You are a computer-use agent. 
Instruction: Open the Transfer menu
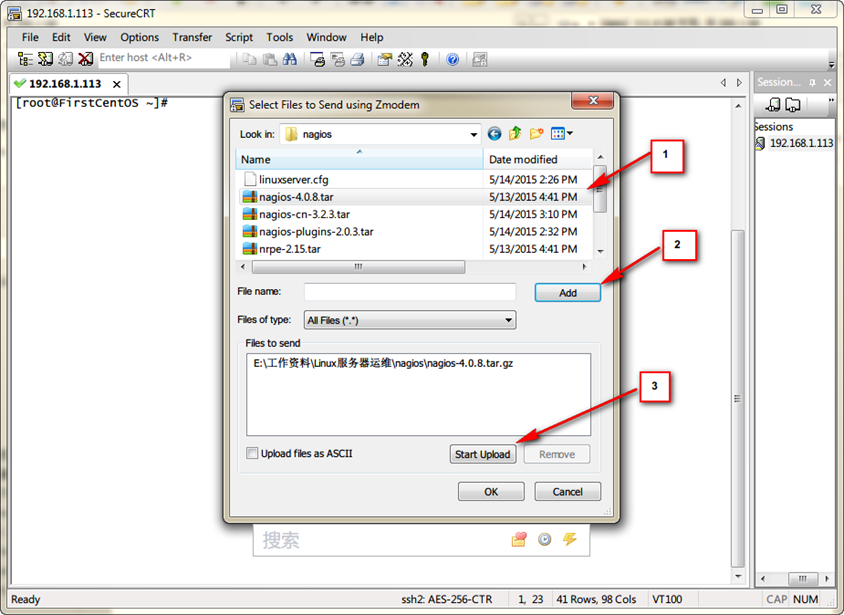pos(192,37)
